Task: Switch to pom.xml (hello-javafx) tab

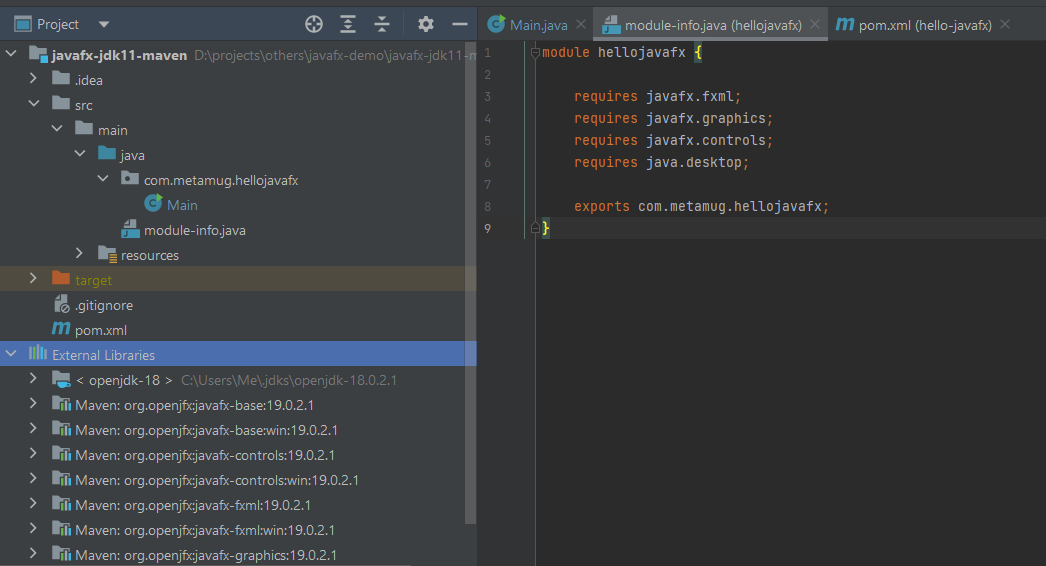Action: point(925,25)
